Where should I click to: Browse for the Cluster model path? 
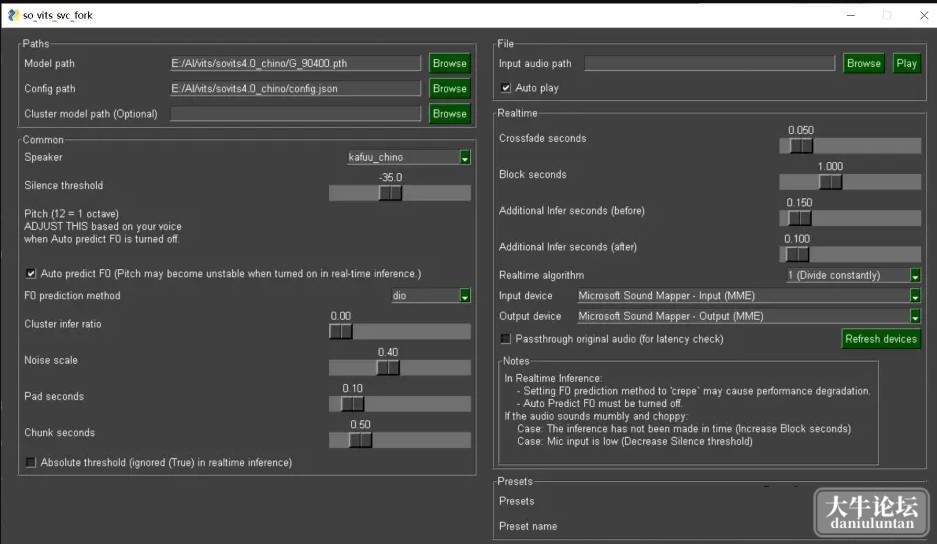[x=449, y=114]
